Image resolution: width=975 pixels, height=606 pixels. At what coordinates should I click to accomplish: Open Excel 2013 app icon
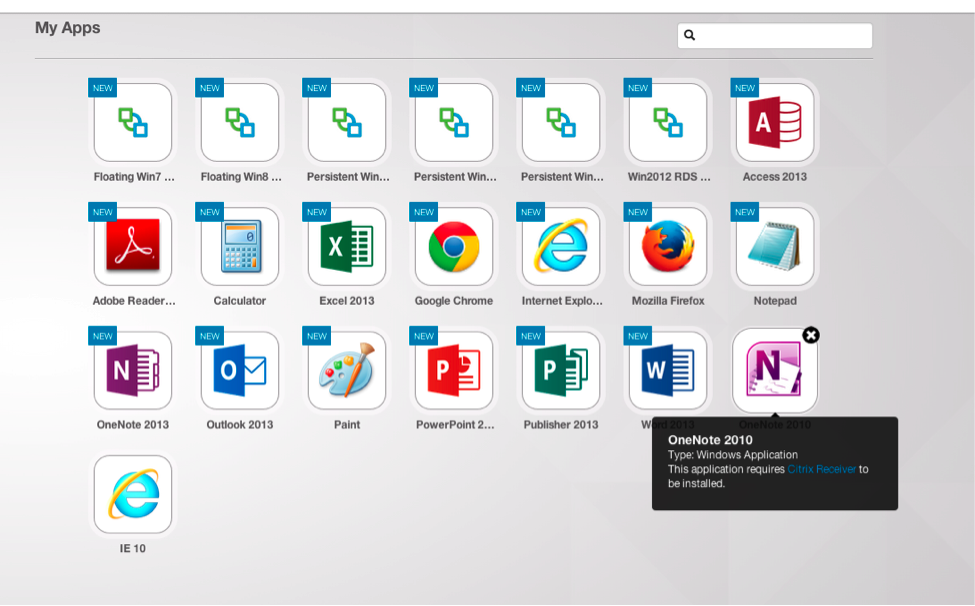point(347,246)
